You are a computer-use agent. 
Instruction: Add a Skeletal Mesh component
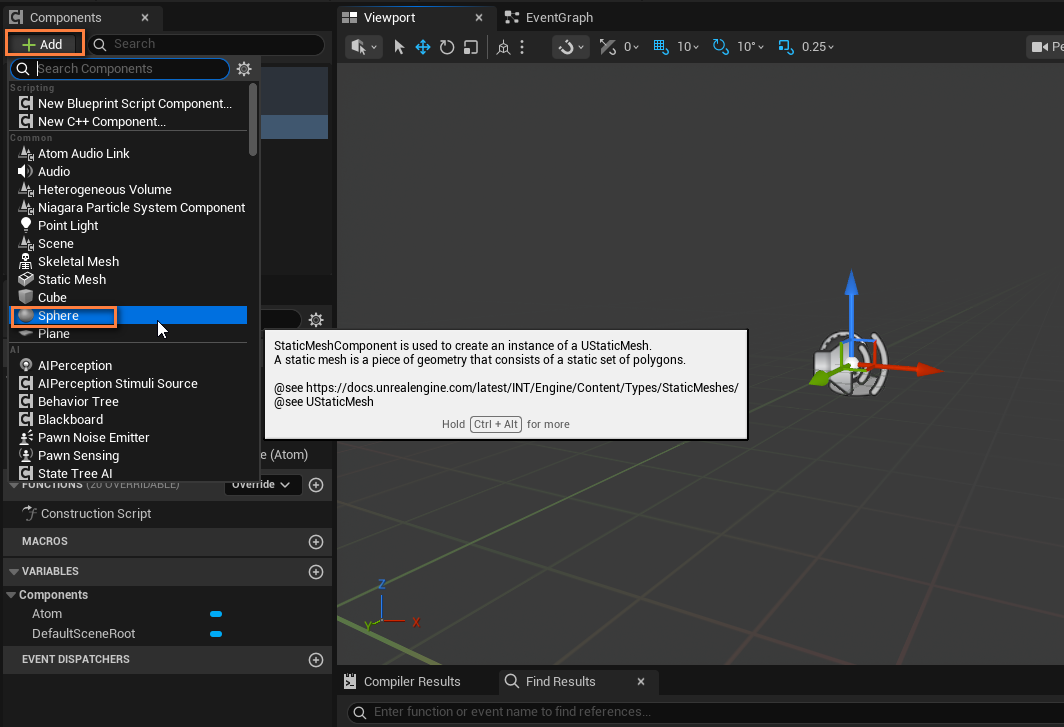pos(128,261)
